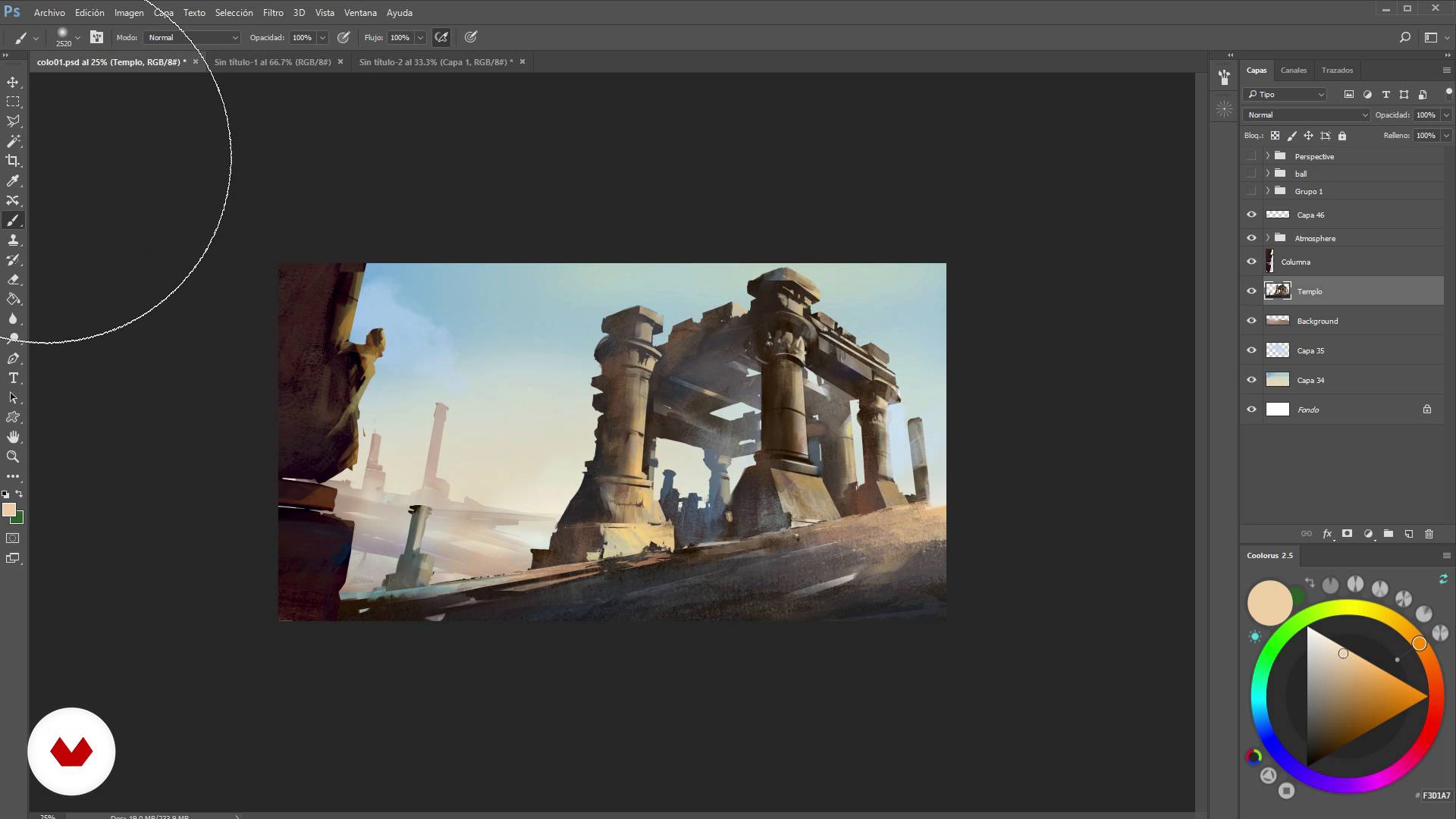
Task: Toggle pressure for size
Action: pyautogui.click(x=471, y=37)
